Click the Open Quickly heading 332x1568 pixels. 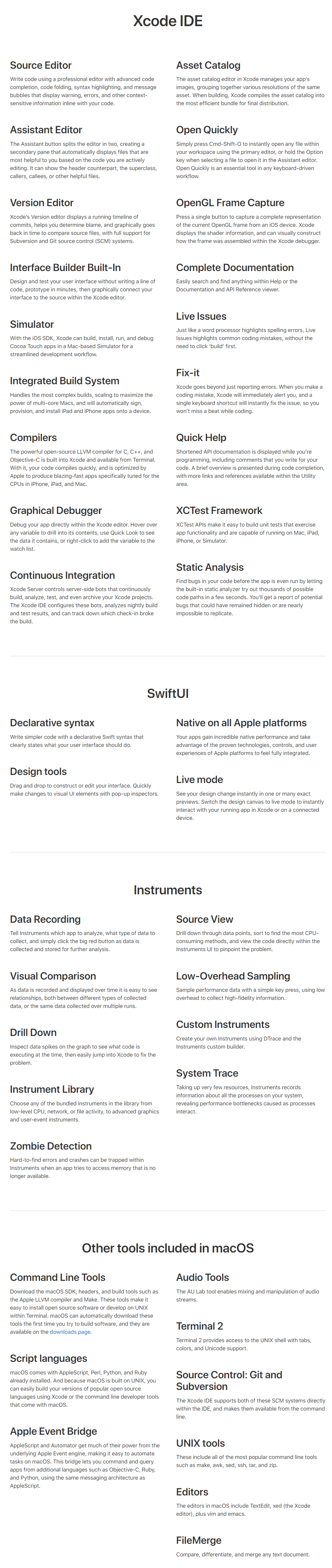[x=207, y=130]
